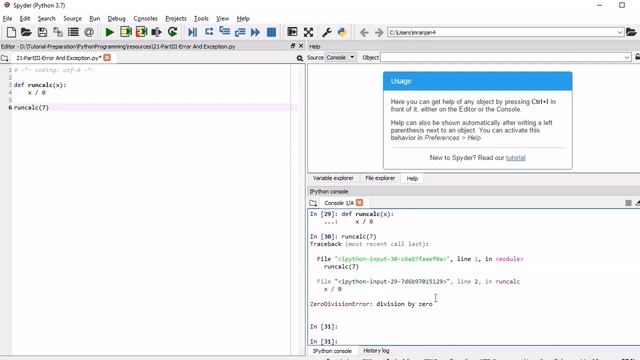Screen dimensions: 640x360
Task: Run the selection or current line
Action: tap(156, 32)
